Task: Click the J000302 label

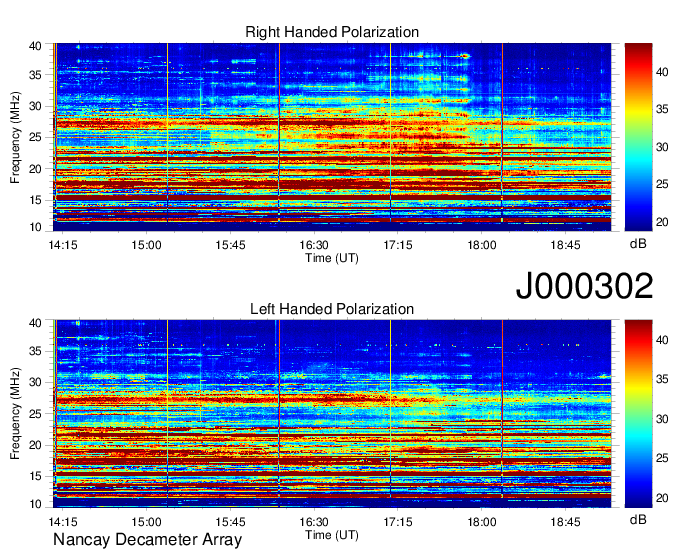Action: click(584, 286)
